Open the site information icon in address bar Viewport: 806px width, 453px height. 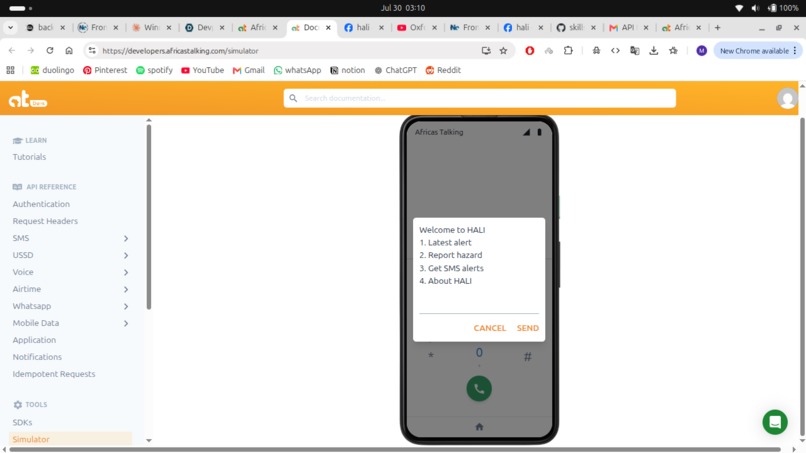(x=92, y=50)
